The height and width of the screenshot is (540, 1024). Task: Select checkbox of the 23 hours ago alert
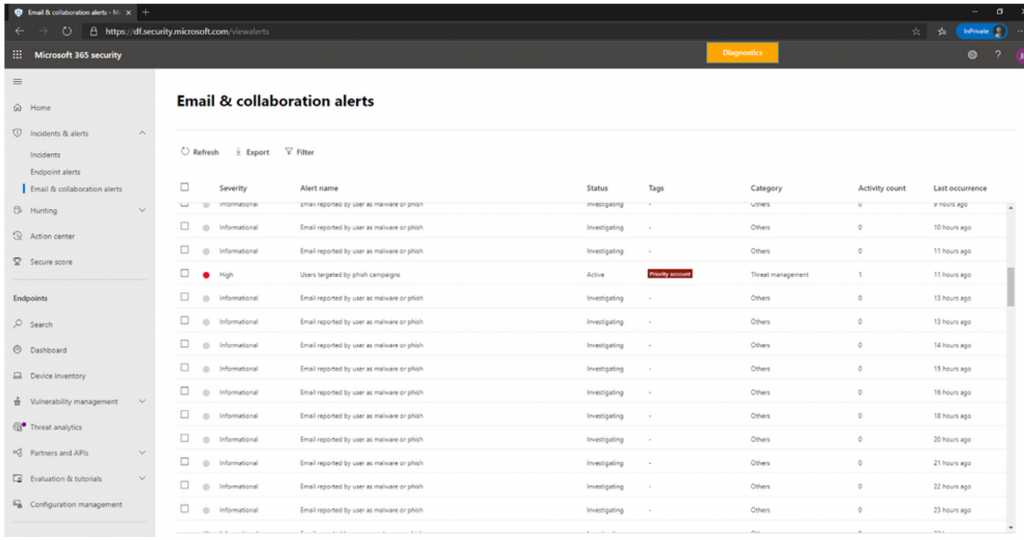point(185,509)
